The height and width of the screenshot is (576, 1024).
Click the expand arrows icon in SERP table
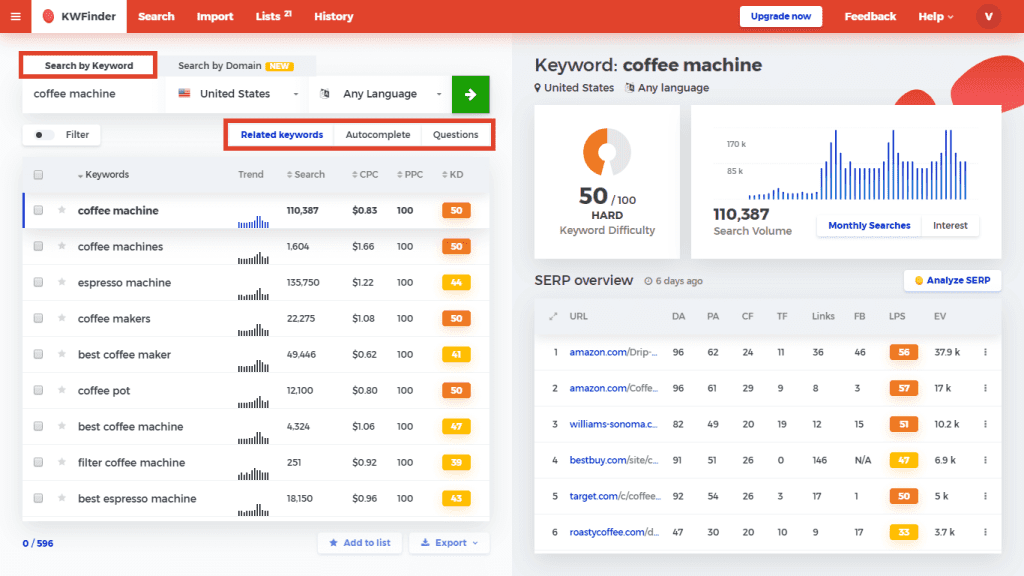pos(553,316)
